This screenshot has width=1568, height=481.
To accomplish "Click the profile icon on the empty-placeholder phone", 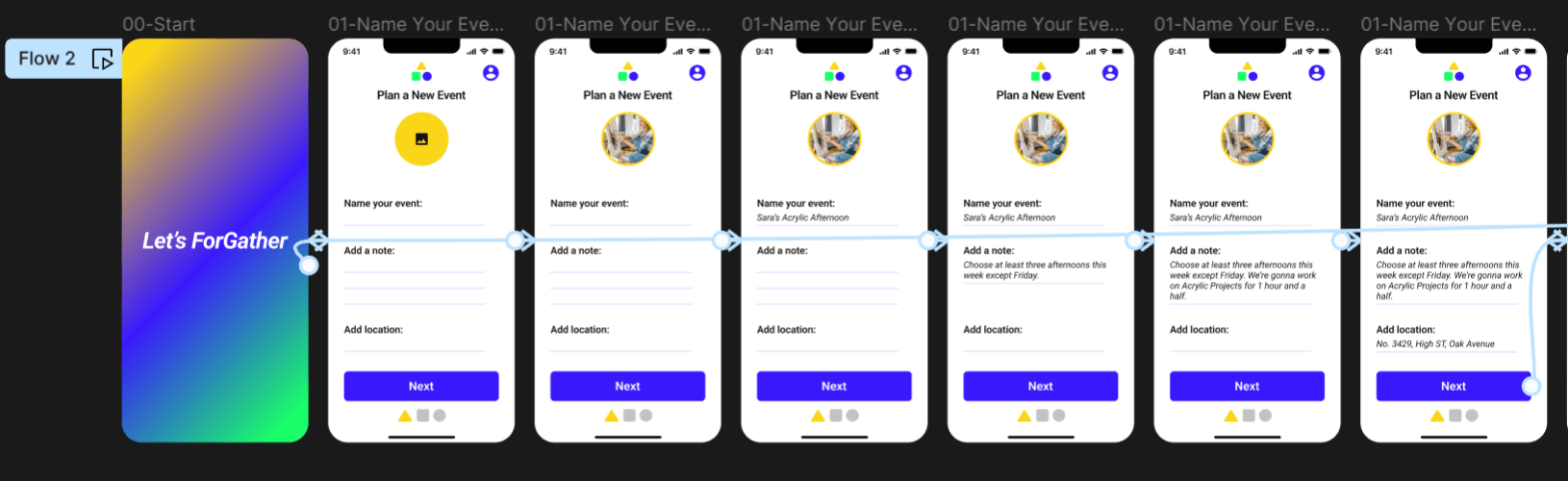I will tap(491, 73).
